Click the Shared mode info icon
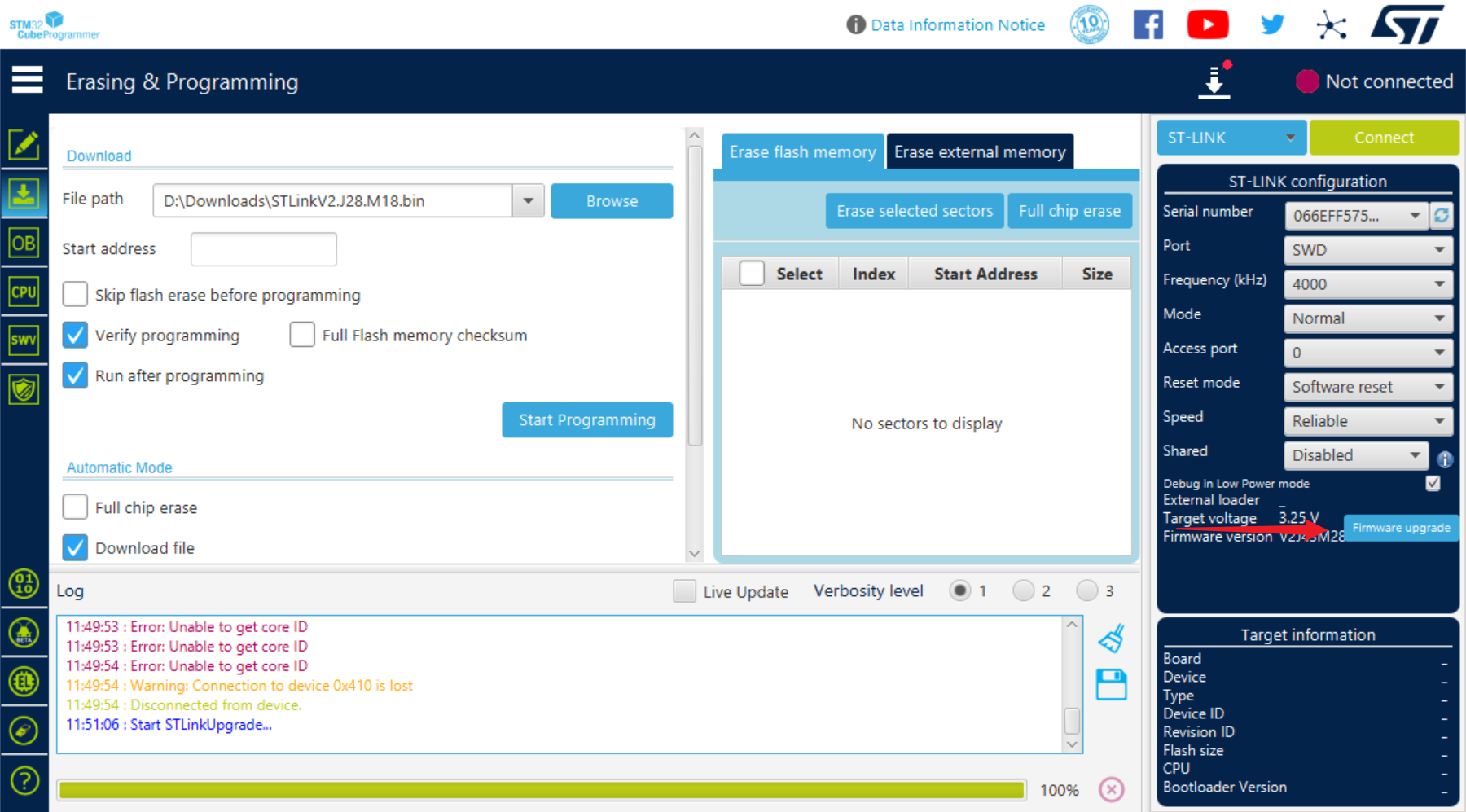The image size is (1466, 812). pyautogui.click(x=1445, y=459)
